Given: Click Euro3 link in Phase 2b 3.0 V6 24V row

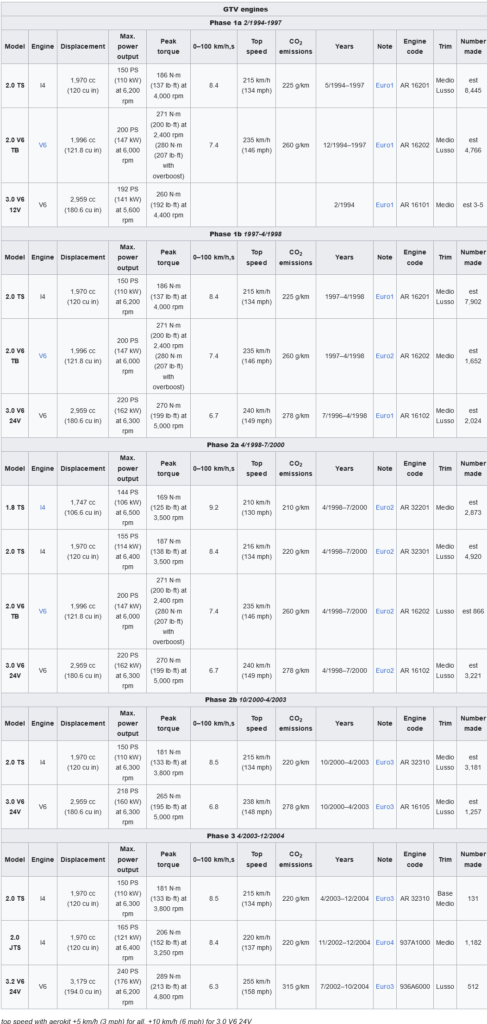Looking at the screenshot, I should click(385, 807).
